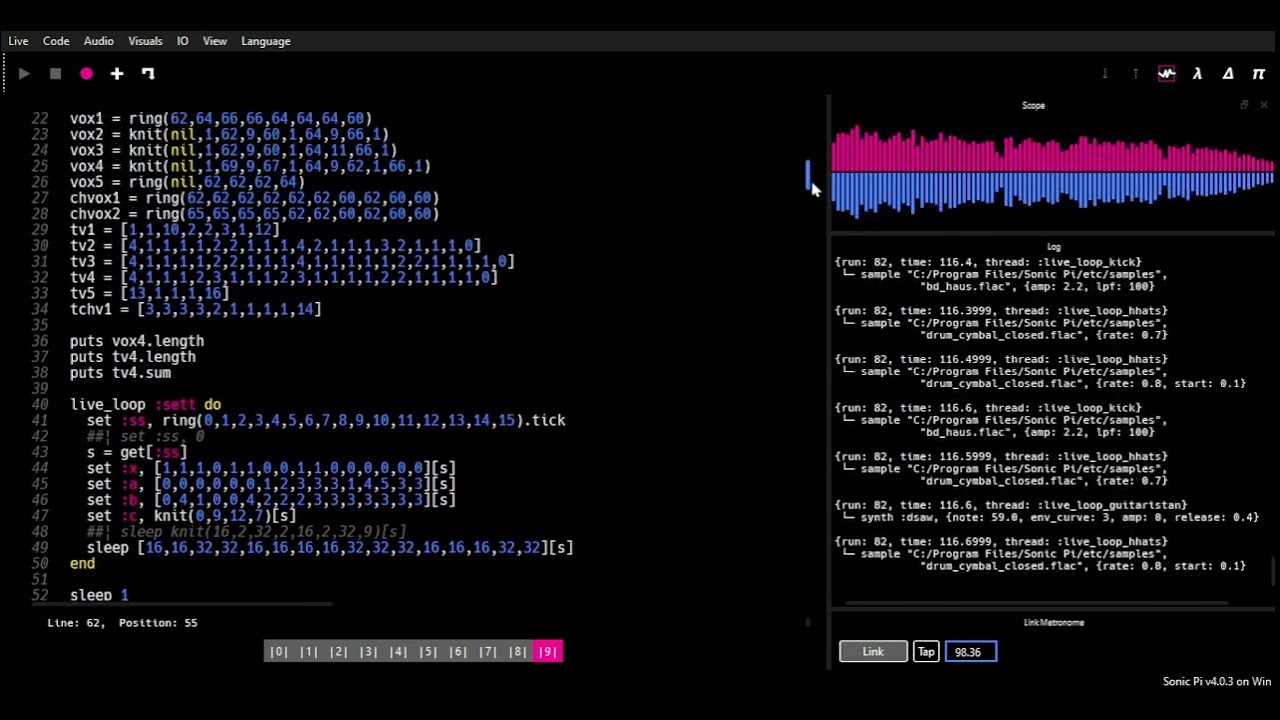This screenshot has height=720, width=1280.
Task: Click code line 'live_loop :sett do'
Action: pyautogui.click(x=145, y=405)
